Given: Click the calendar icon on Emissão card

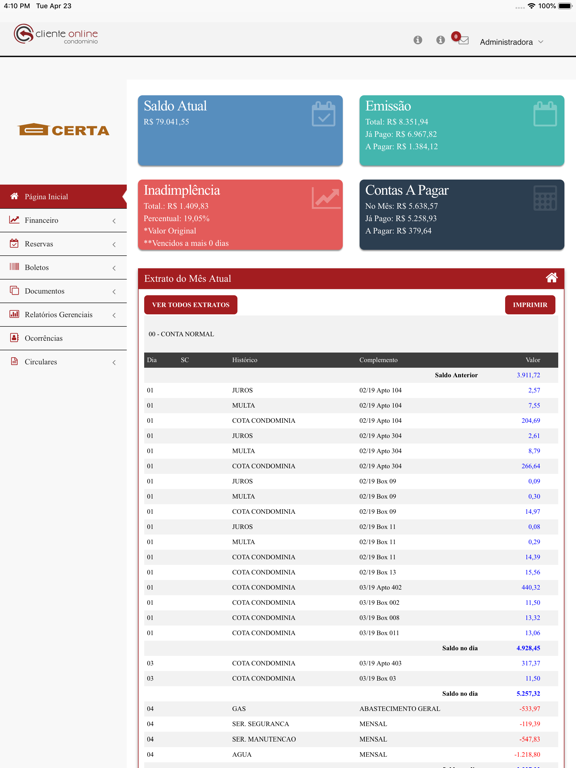Looking at the screenshot, I should [x=545, y=114].
